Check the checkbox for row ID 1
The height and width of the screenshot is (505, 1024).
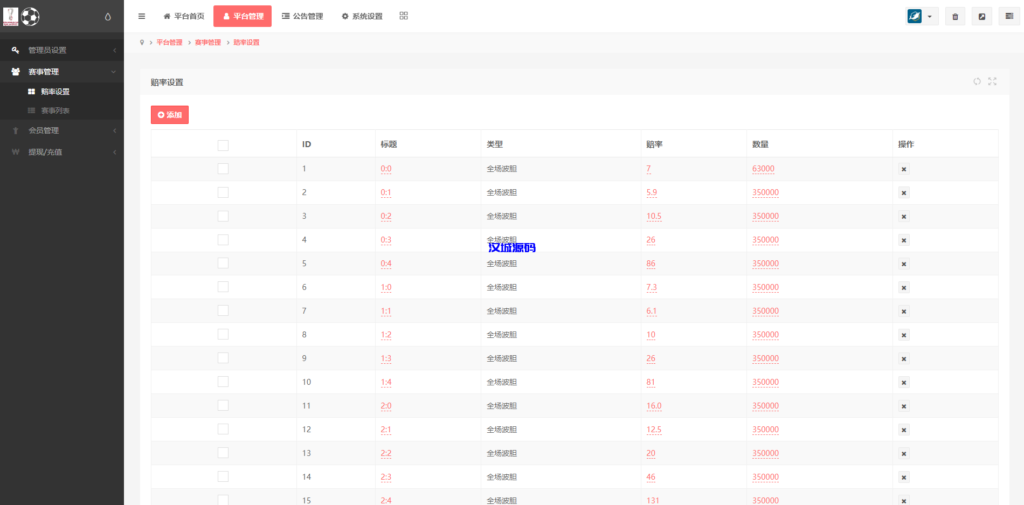[x=223, y=169]
